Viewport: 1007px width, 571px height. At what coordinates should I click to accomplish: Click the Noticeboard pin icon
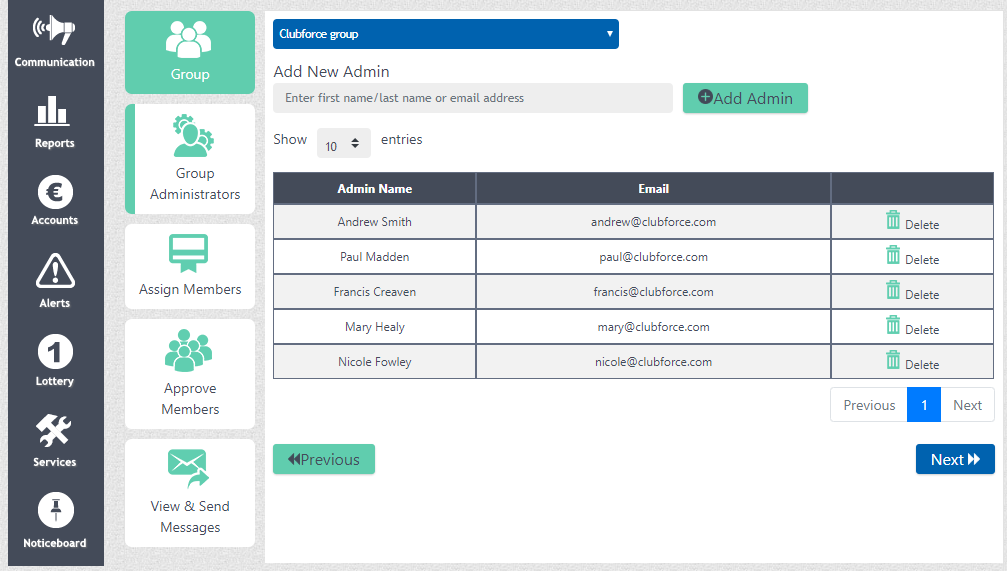click(x=54, y=511)
